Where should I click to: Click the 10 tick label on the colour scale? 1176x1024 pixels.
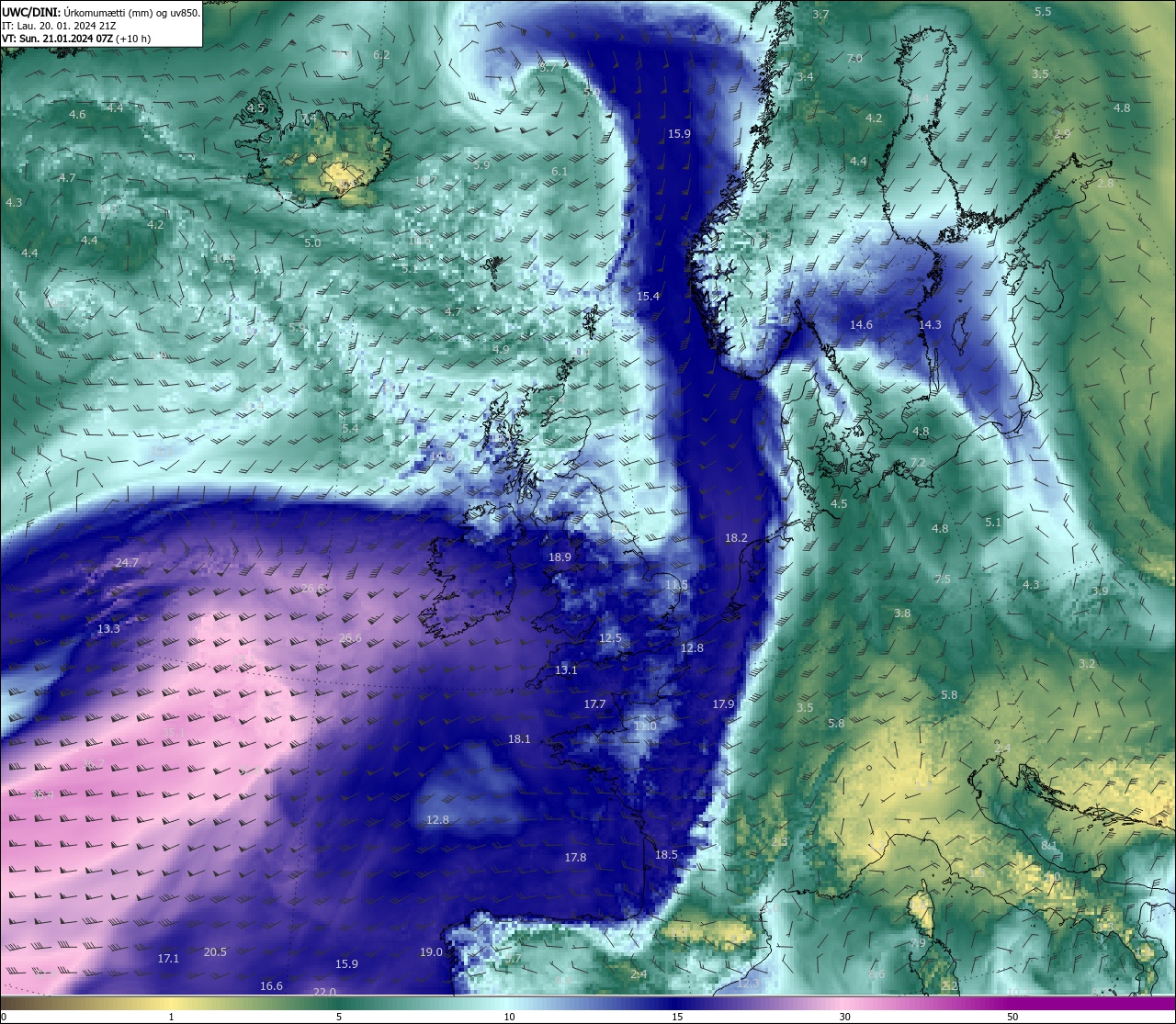click(509, 1017)
